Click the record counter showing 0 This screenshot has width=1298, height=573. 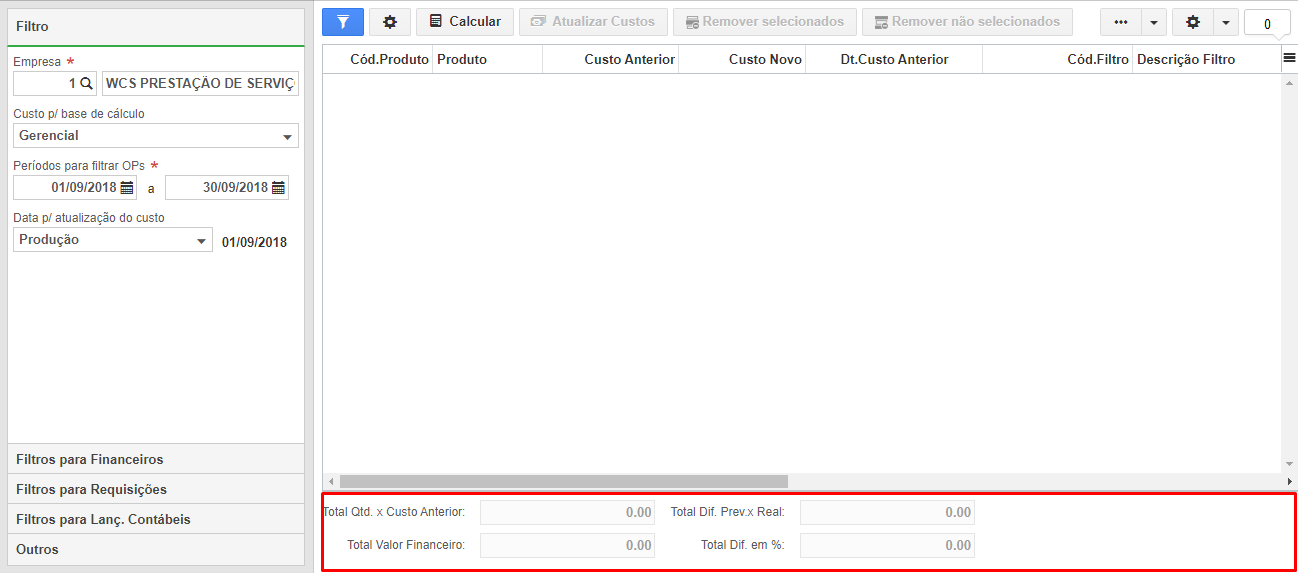[1267, 24]
